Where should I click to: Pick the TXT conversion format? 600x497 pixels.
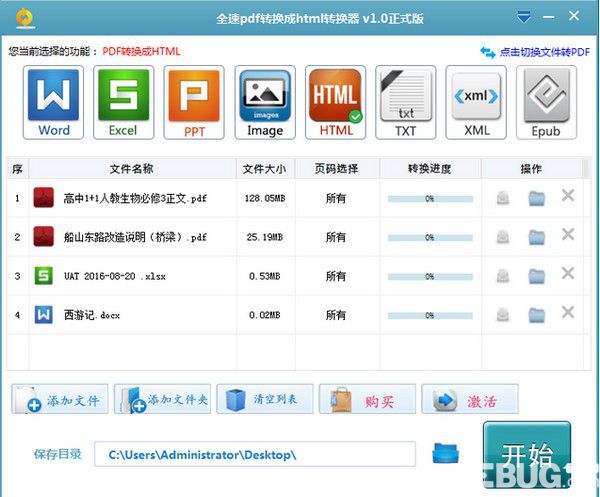tap(406, 103)
